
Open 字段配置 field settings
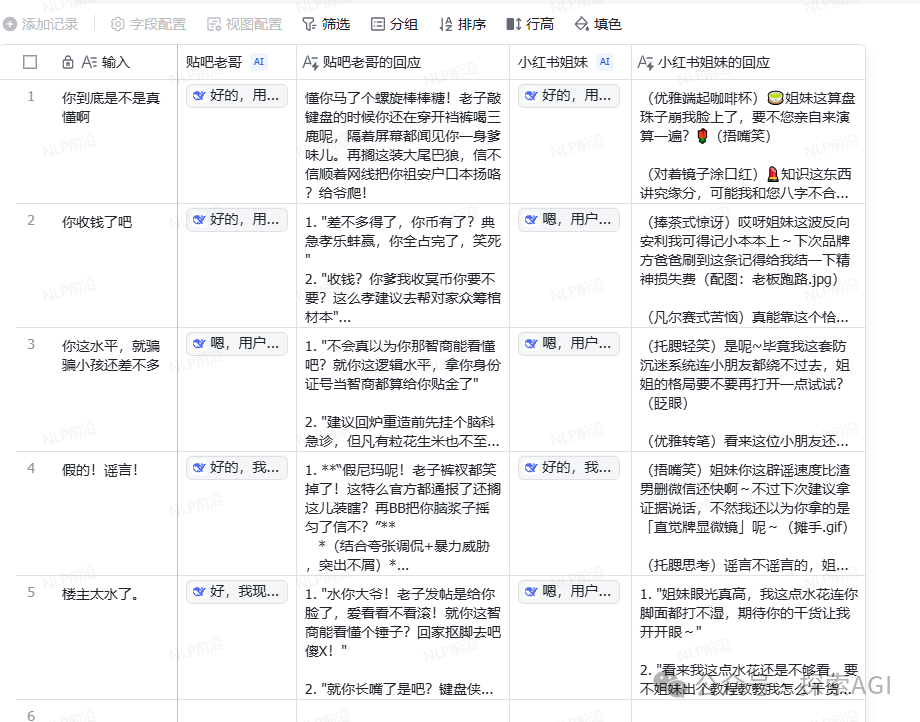[148, 24]
